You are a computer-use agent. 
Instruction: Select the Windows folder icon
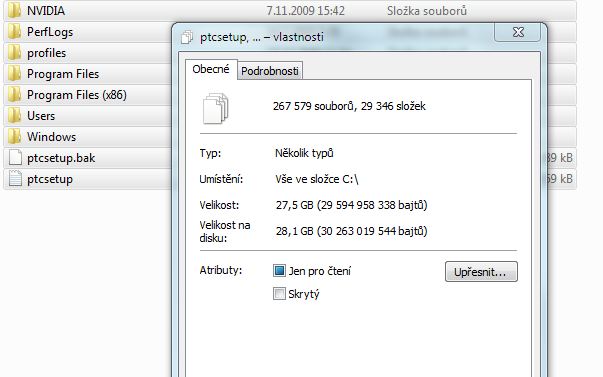[15, 137]
